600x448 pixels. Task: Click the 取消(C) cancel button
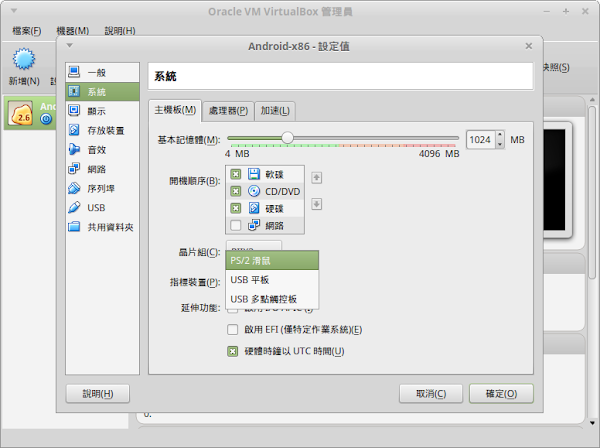pyautogui.click(x=431, y=394)
